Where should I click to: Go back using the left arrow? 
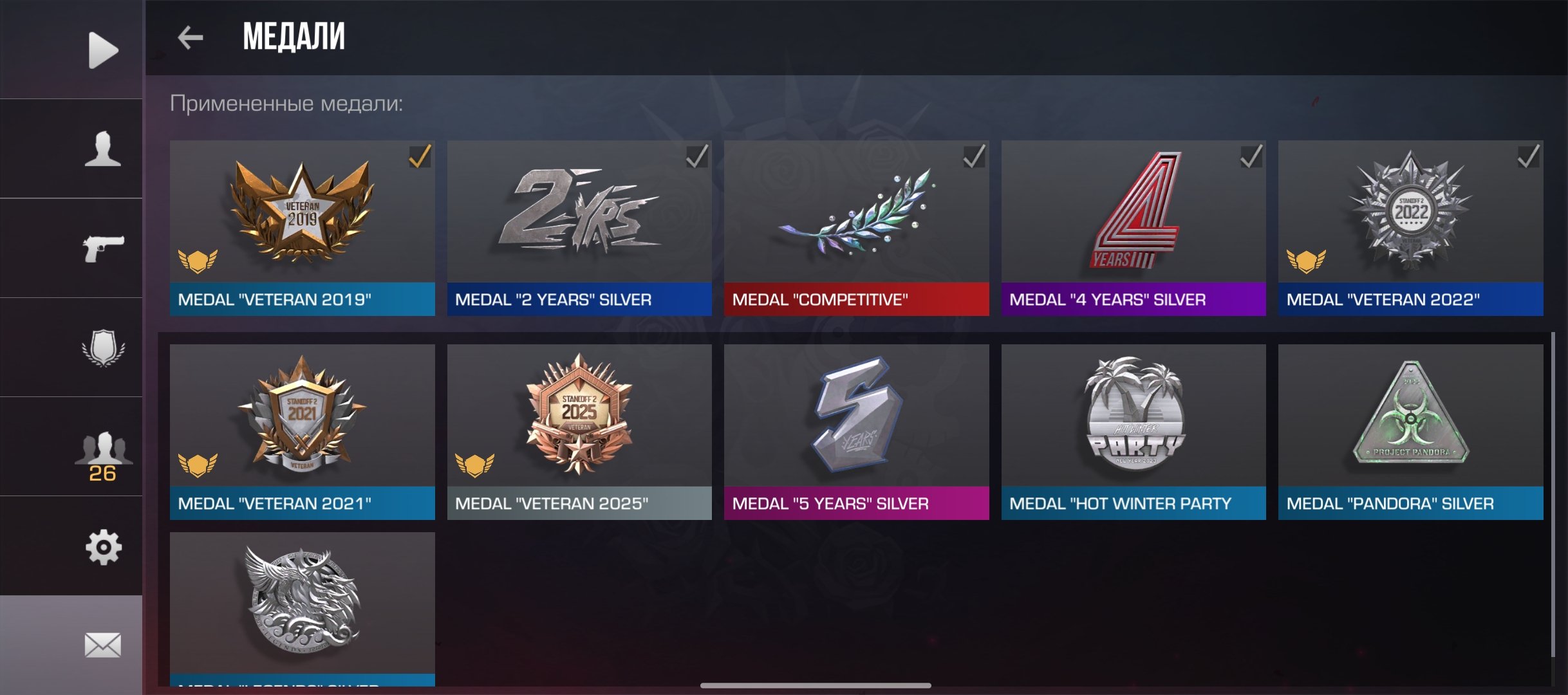[191, 37]
